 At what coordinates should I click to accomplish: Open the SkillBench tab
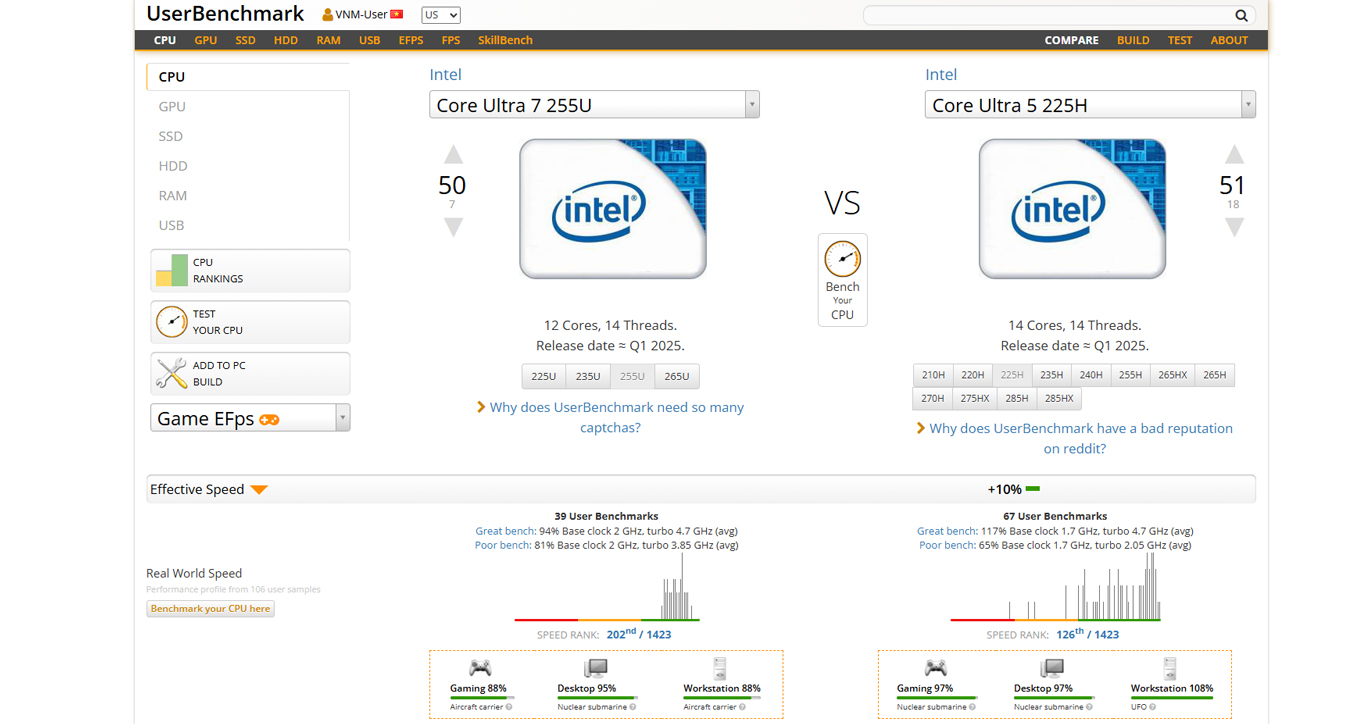tap(505, 40)
